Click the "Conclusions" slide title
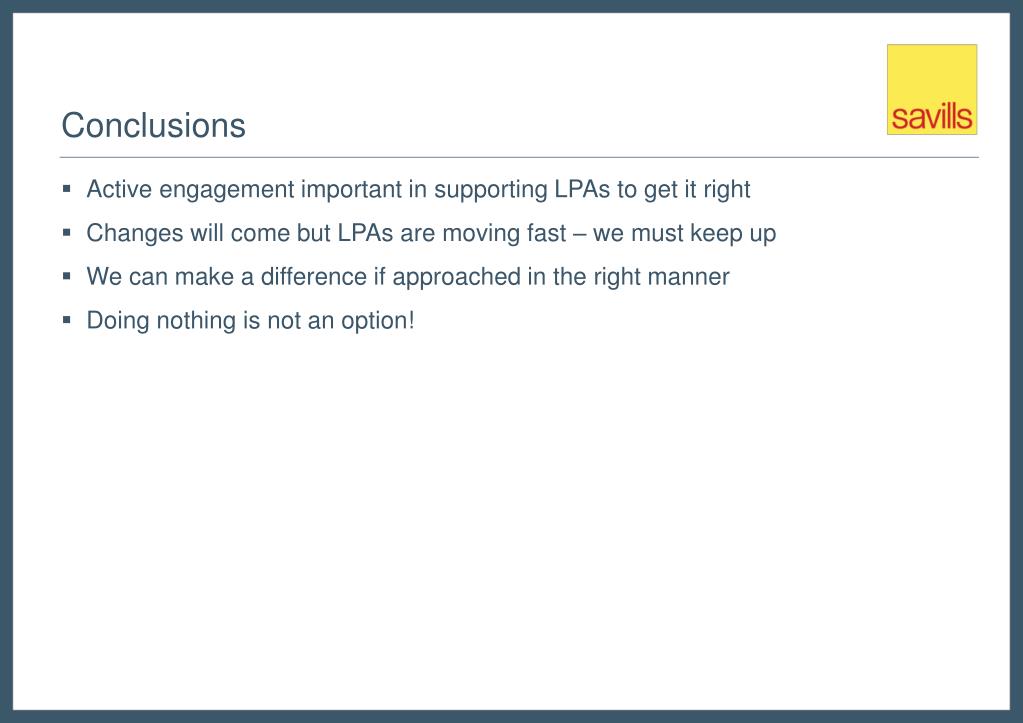The width and height of the screenshot is (1023, 723). [153, 125]
